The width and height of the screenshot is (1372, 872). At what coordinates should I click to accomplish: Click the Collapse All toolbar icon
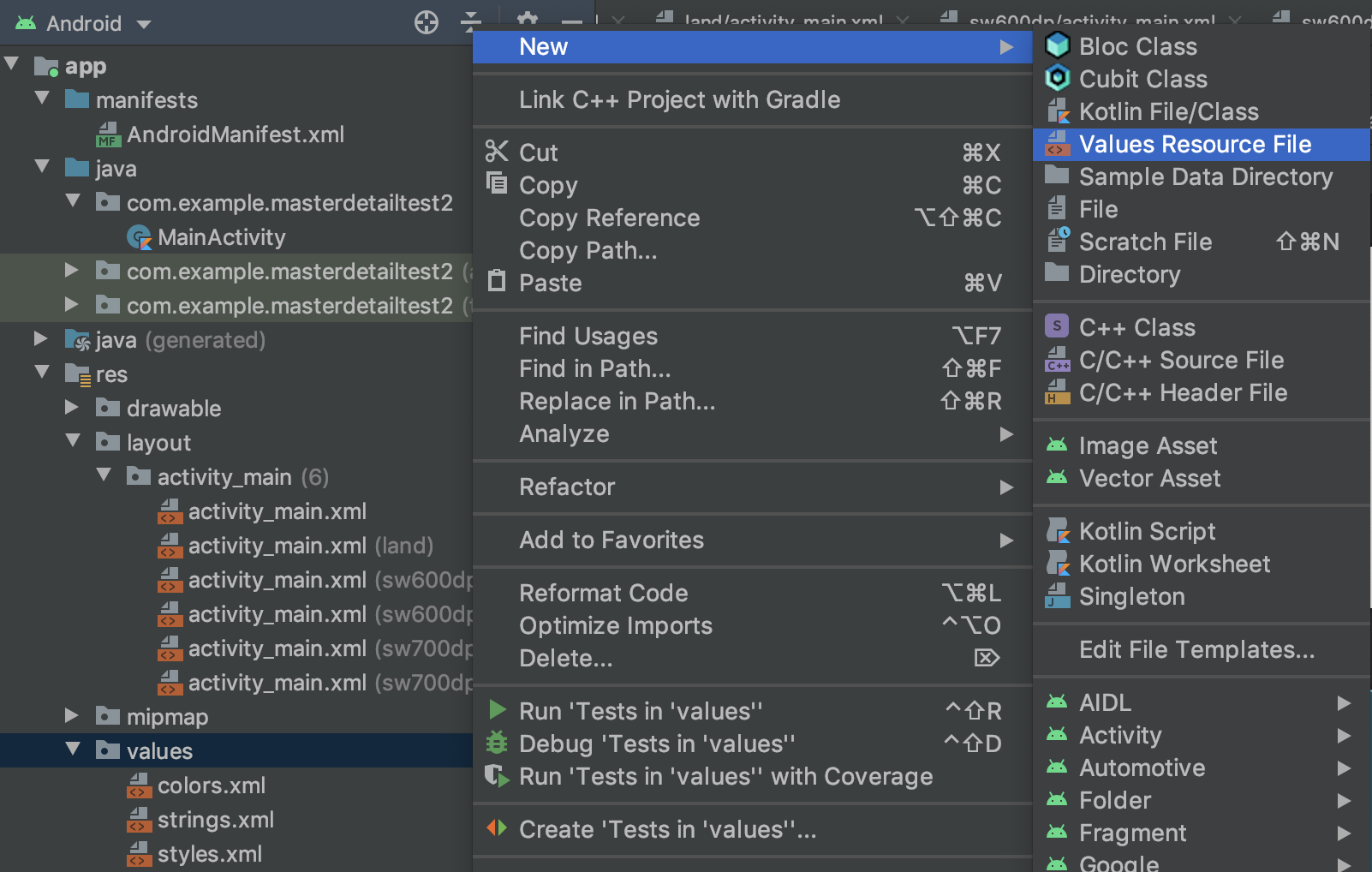(471, 21)
